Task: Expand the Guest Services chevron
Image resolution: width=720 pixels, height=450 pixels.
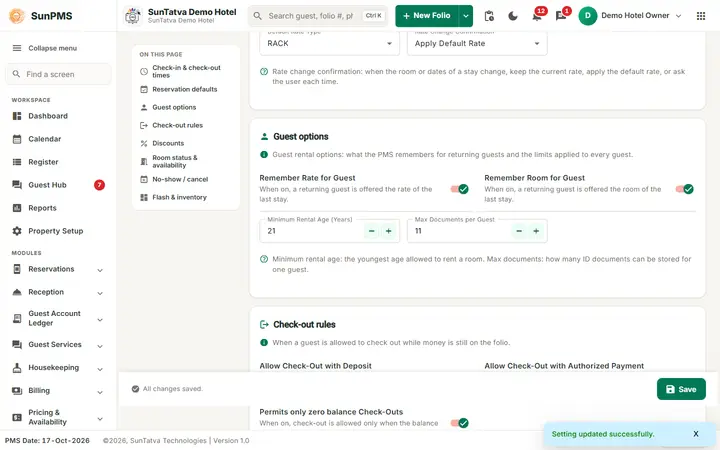Action: click(100, 346)
